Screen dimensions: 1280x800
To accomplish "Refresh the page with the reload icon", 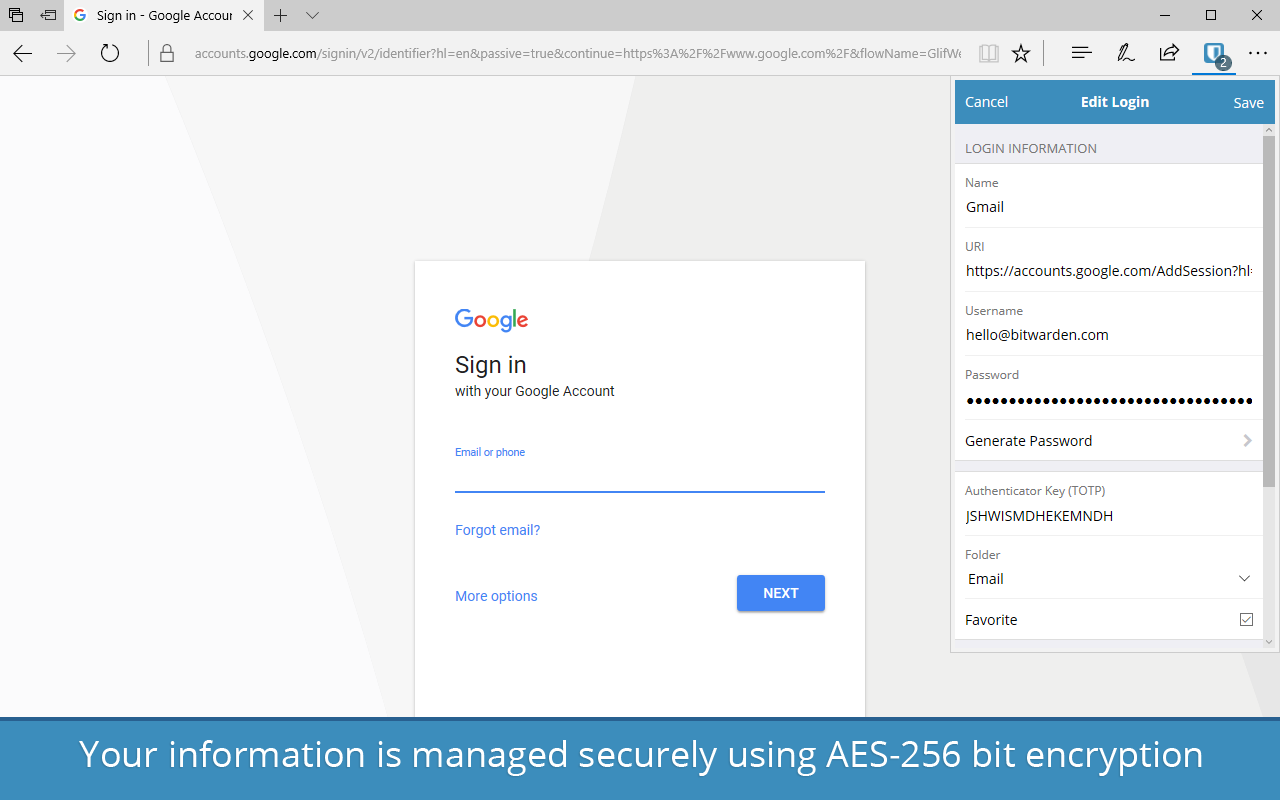I will click(109, 53).
